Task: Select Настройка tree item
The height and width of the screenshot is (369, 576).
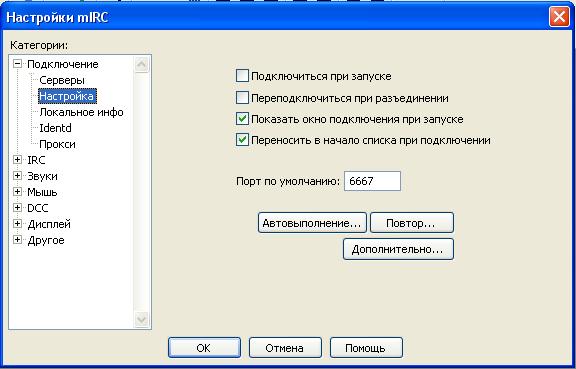Action: 67,96
